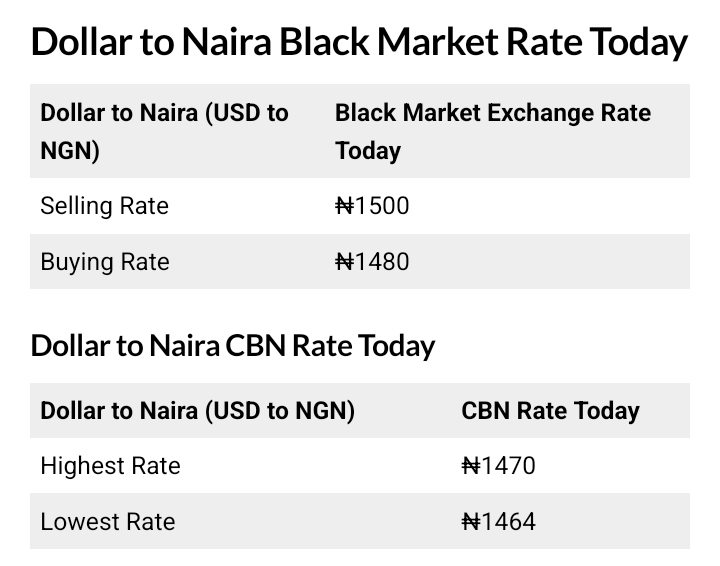Click the Buying Rate label

point(105,262)
